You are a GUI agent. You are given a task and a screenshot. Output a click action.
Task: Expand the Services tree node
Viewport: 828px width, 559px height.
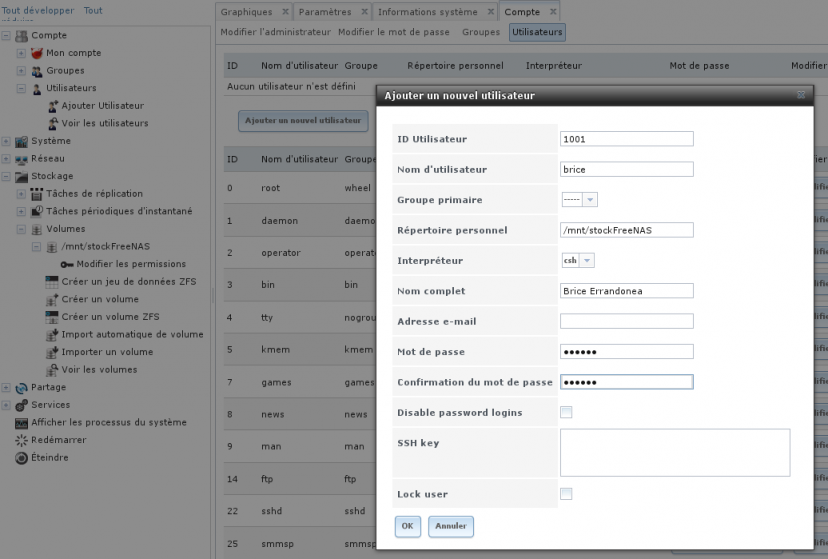tap(7, 405)
